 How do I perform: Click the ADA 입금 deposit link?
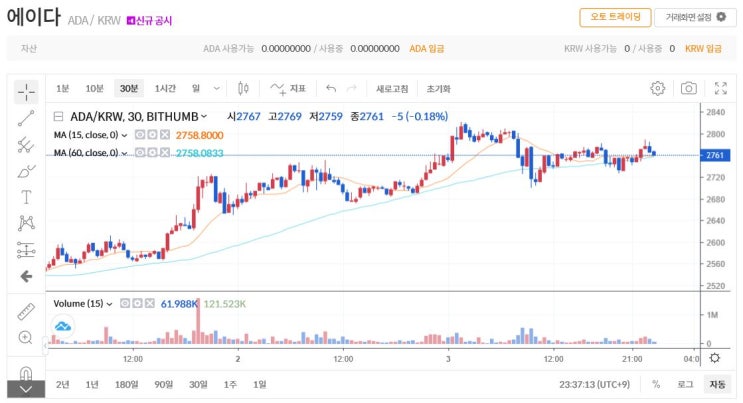coord(426,48)
